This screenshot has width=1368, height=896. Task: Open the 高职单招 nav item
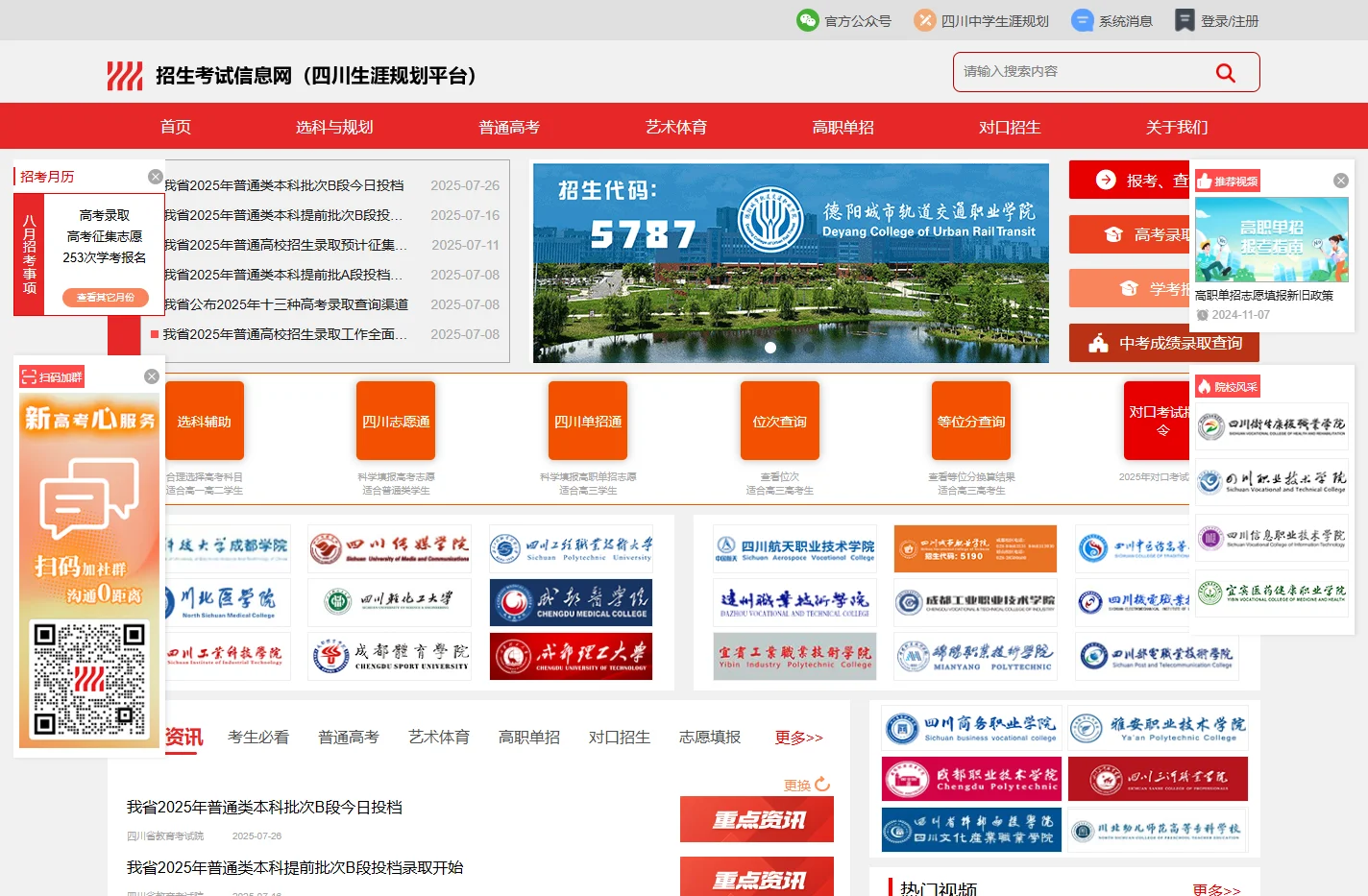[843, 127]
